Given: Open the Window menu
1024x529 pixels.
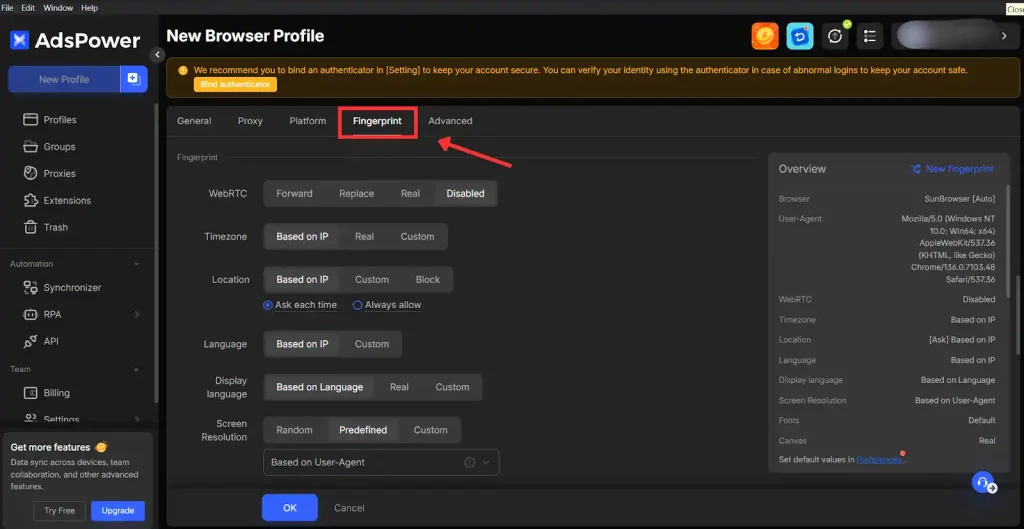Looking at the screenshot, I should pos(58,8).
